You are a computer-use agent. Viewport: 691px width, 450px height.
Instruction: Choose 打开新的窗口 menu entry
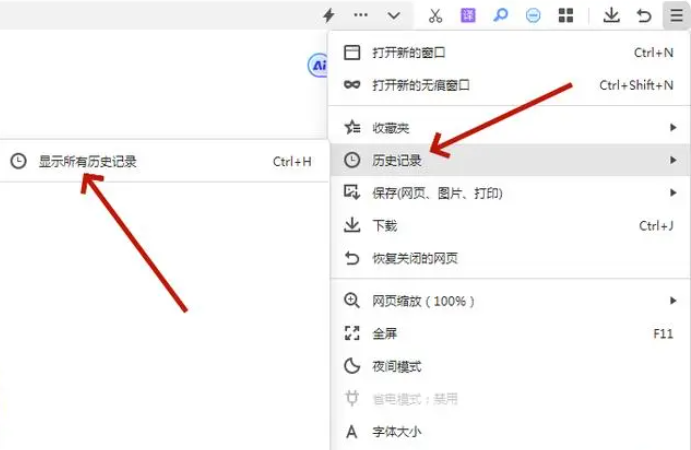pyautogui.click(x=509, y=52)
